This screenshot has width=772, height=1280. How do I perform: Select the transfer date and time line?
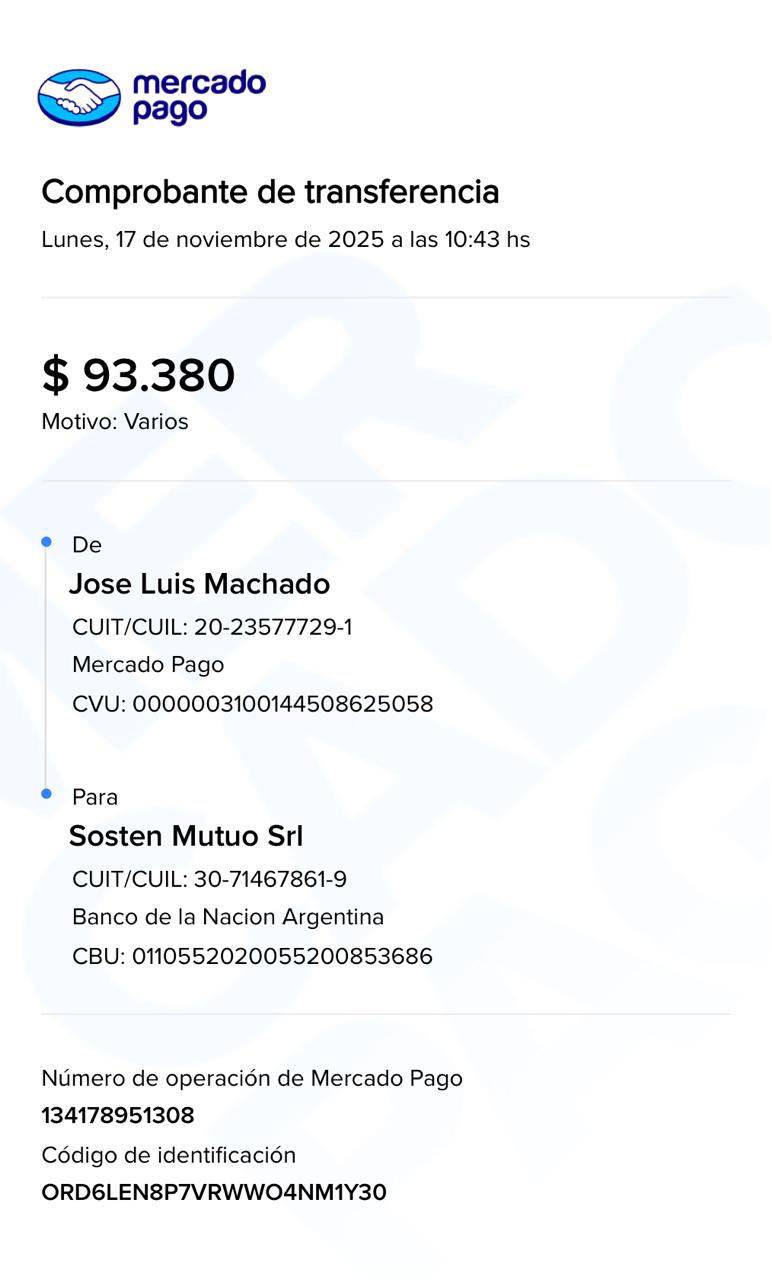click(285, 240)
